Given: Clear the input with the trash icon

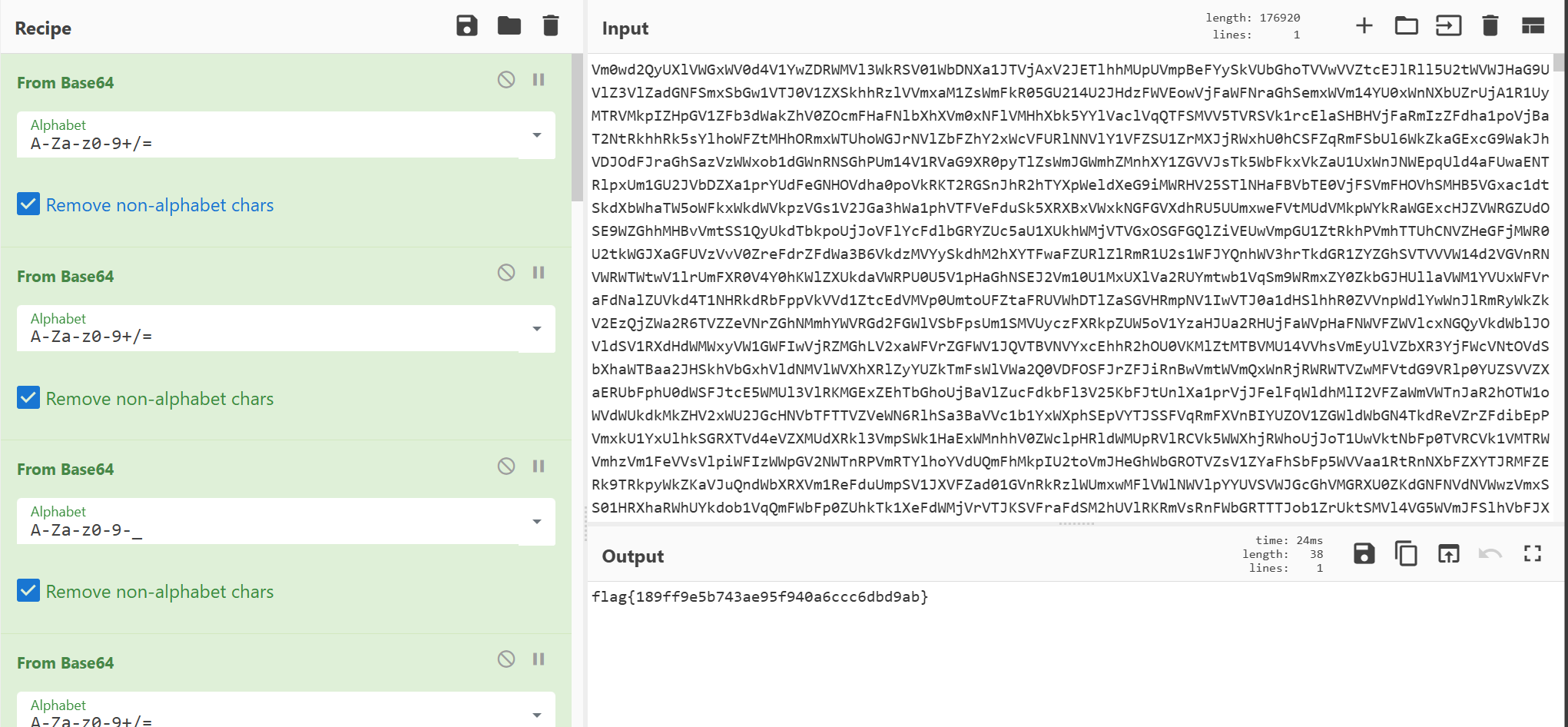Looking at the screenshot, I should click(x=1490, y=26).
